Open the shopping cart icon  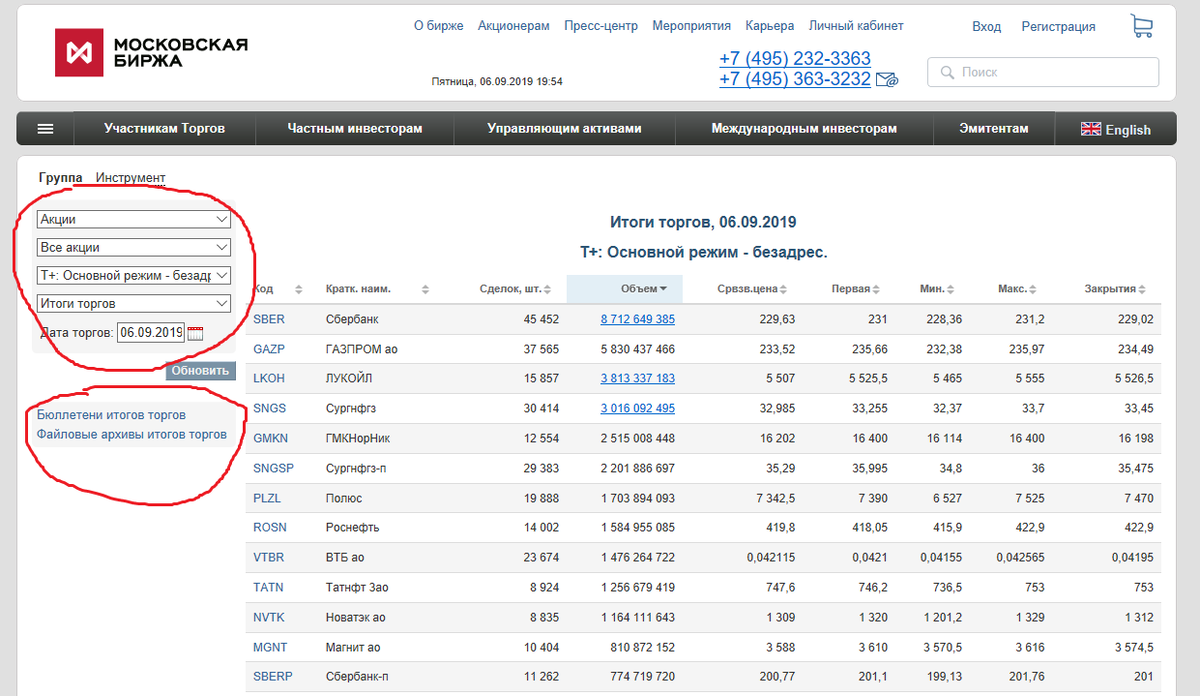tap(1141, 26)
